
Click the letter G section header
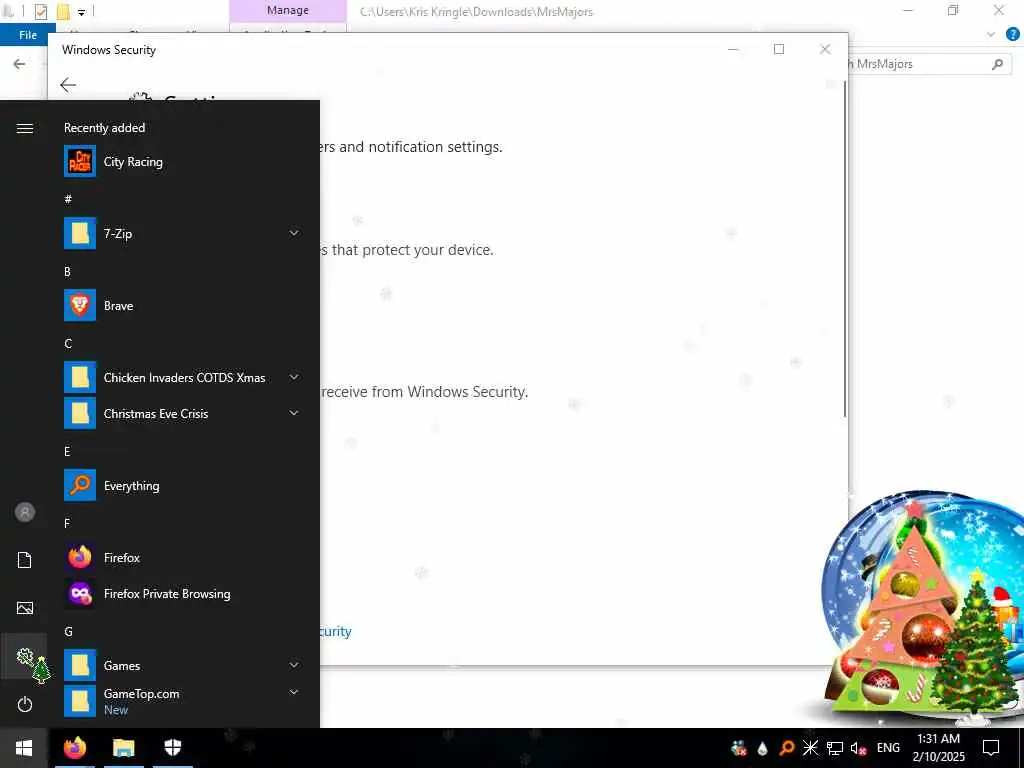(x=68, y=632)
